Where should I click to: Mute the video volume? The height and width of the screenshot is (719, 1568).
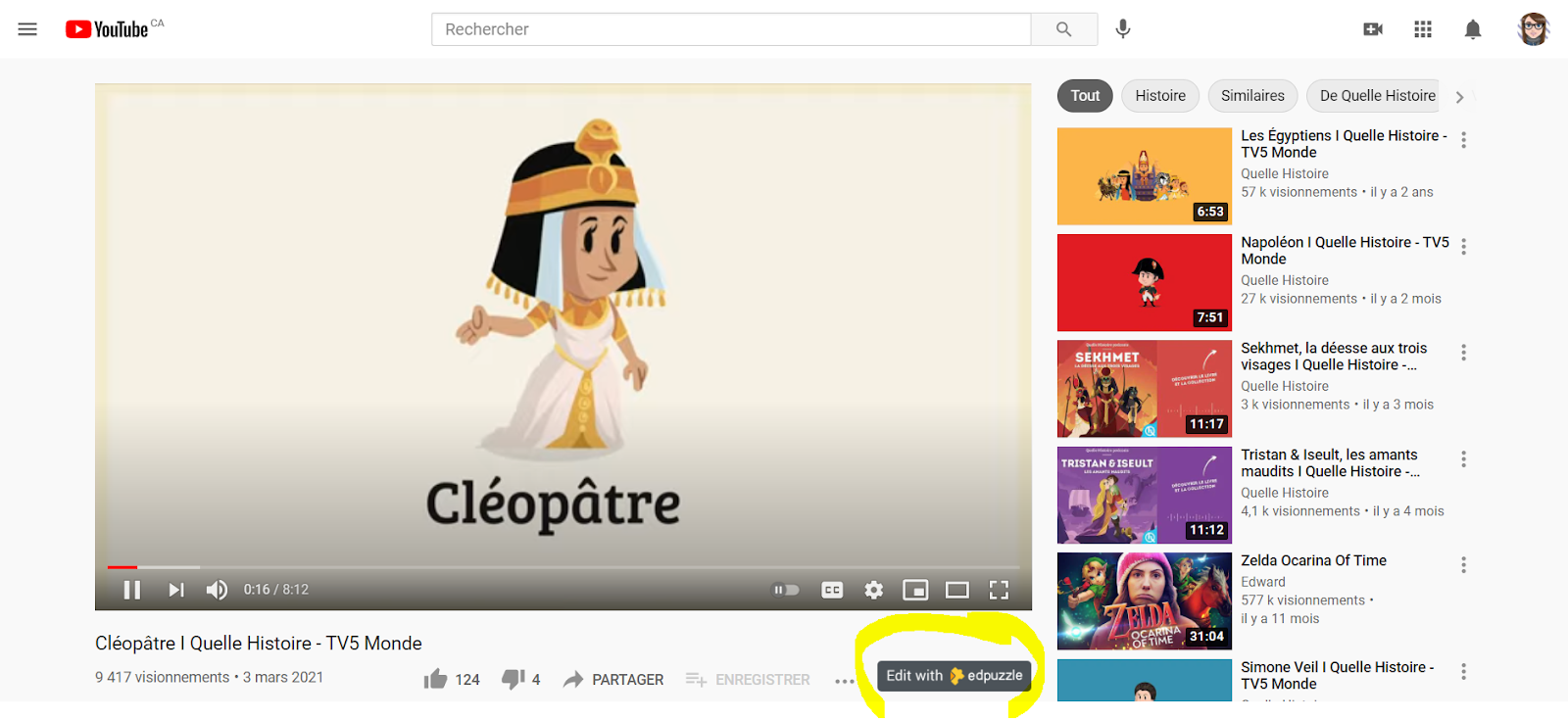pos(217,590)
